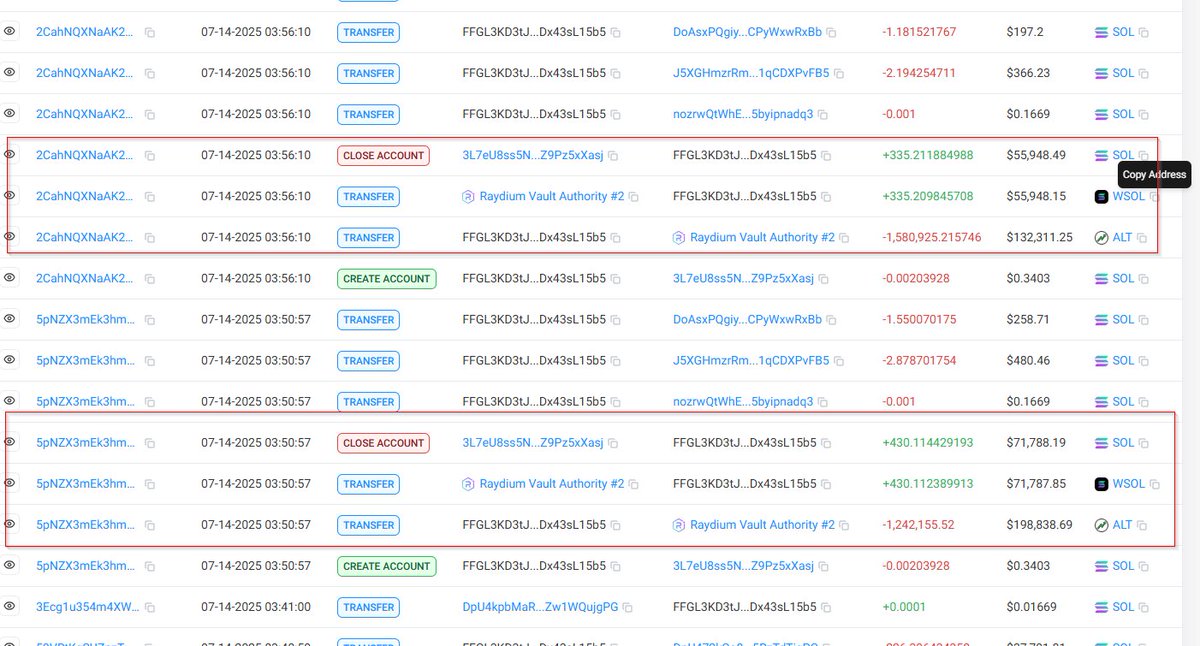Copy the 3L7eU8ss5N sender on the $55,948.49 row

pyautogui.click(x=613, y=156)
